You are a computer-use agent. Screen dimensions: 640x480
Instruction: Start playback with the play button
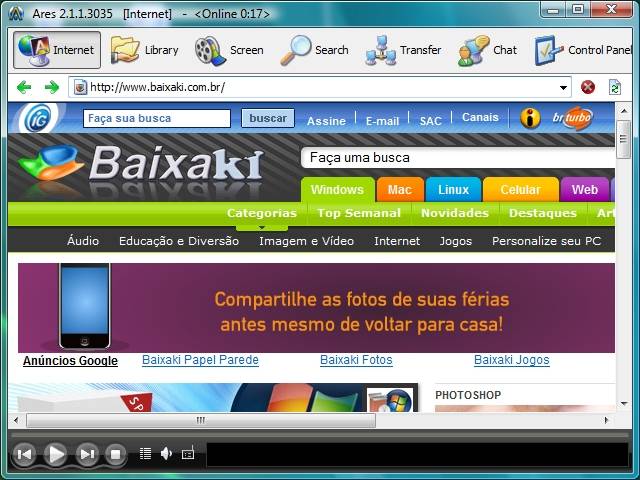tap(56, 454)
